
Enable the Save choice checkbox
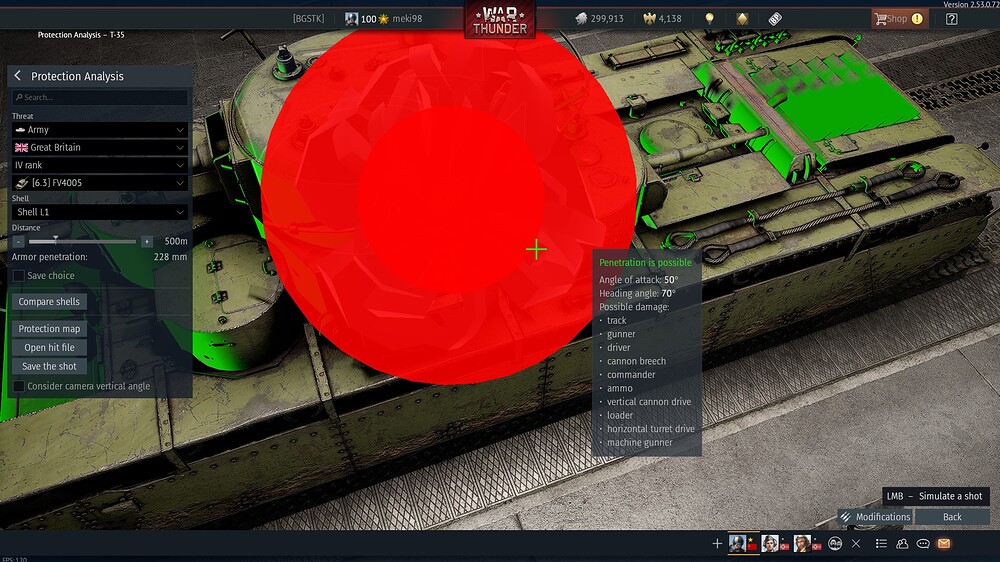(19, 276)
